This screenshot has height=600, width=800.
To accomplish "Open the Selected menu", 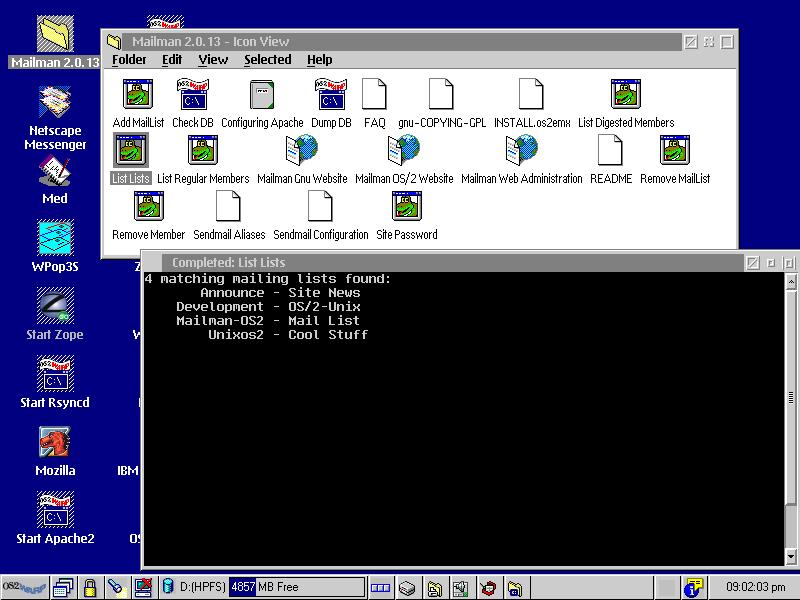I will pyautogui.click(x=267, y=60).
